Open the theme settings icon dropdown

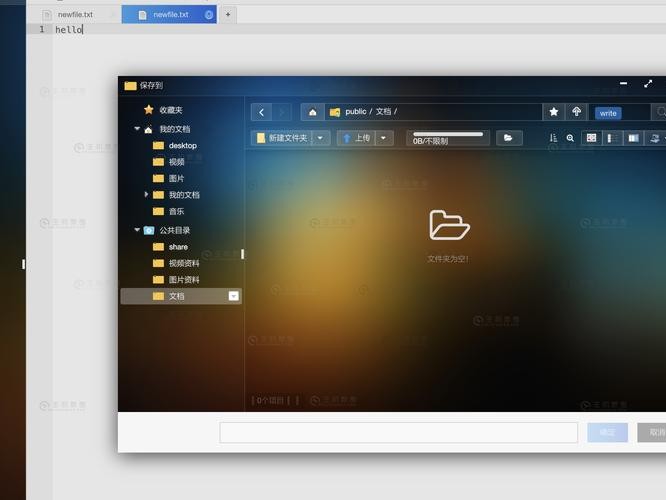click(x=656, y=138)
